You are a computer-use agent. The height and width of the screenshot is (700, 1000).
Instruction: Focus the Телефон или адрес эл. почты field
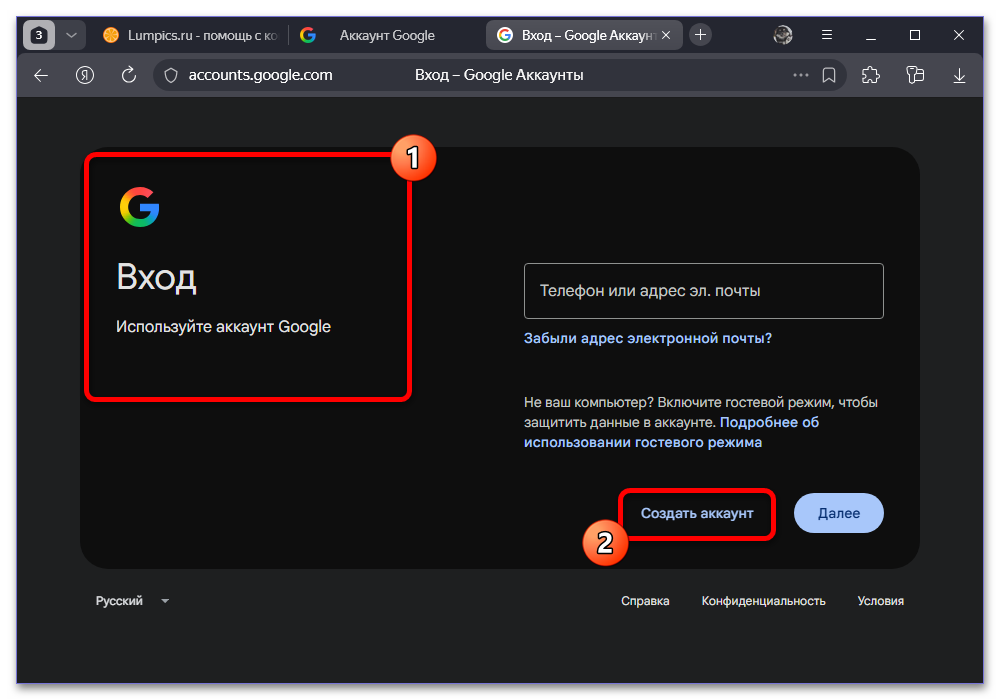click(703, 291)
